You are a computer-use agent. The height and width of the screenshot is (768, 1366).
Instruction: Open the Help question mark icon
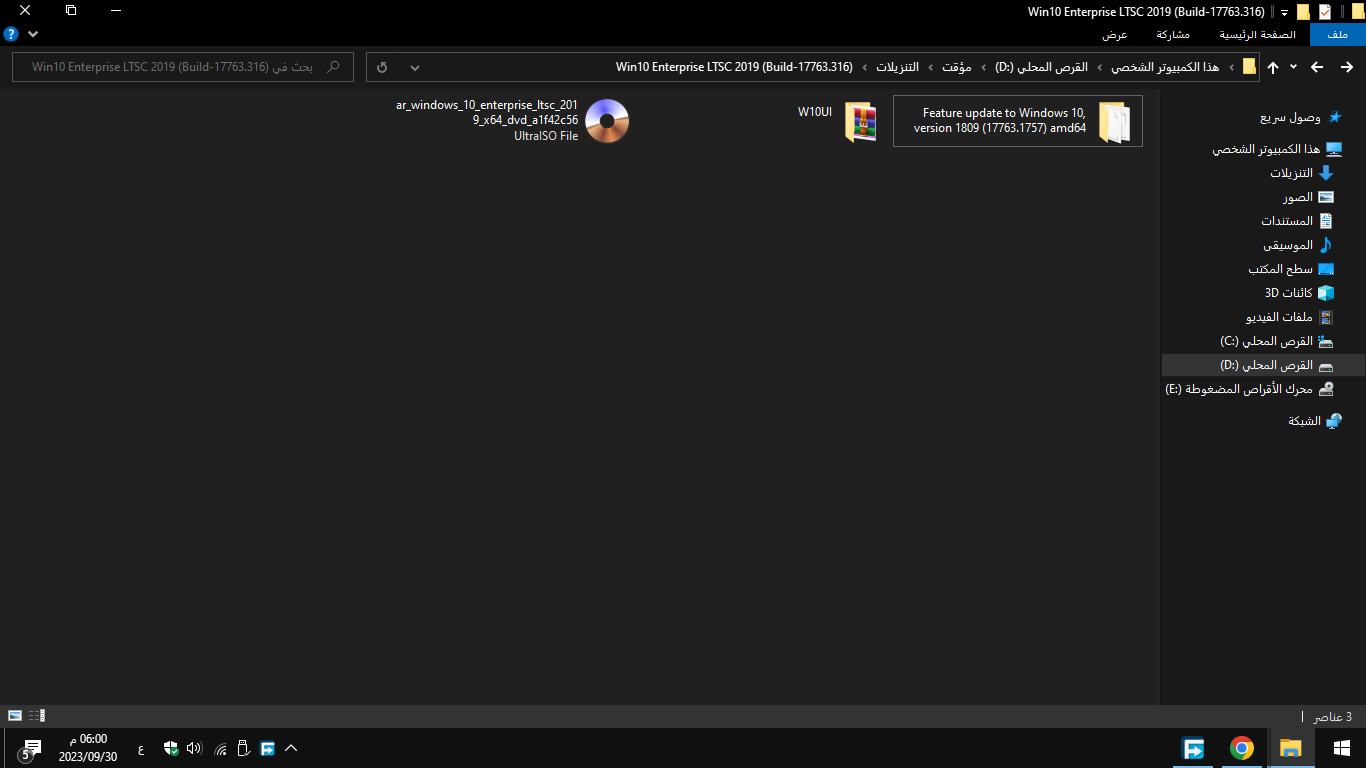[x=11, y=34]
